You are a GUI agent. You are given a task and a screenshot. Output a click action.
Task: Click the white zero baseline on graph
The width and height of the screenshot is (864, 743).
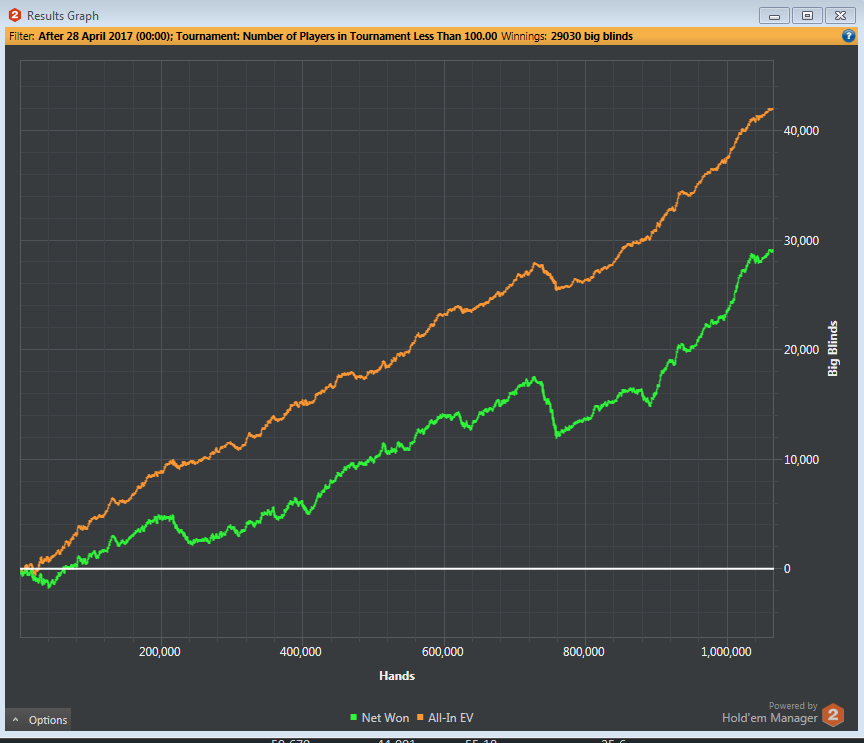(x=397, y=568)
